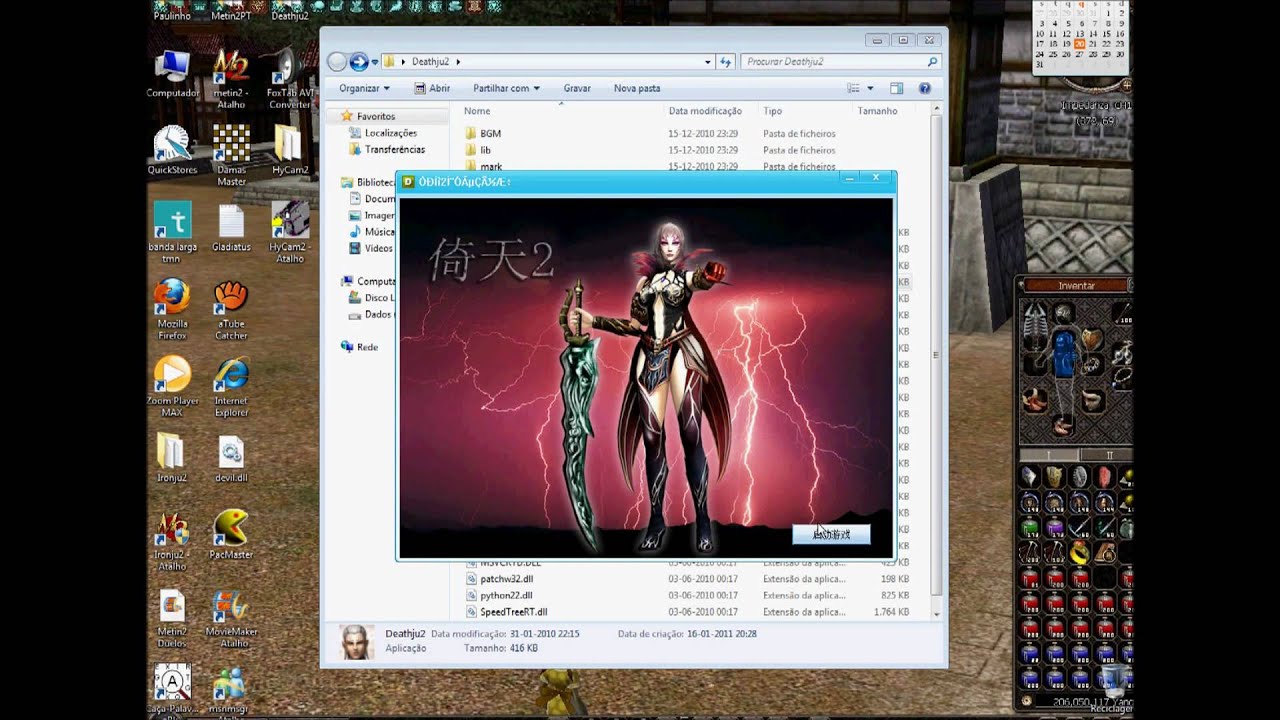This screenshot has height=720, width=1280.
Task: Open the recent pages dropdown arrow
Action: click(376, 62)
